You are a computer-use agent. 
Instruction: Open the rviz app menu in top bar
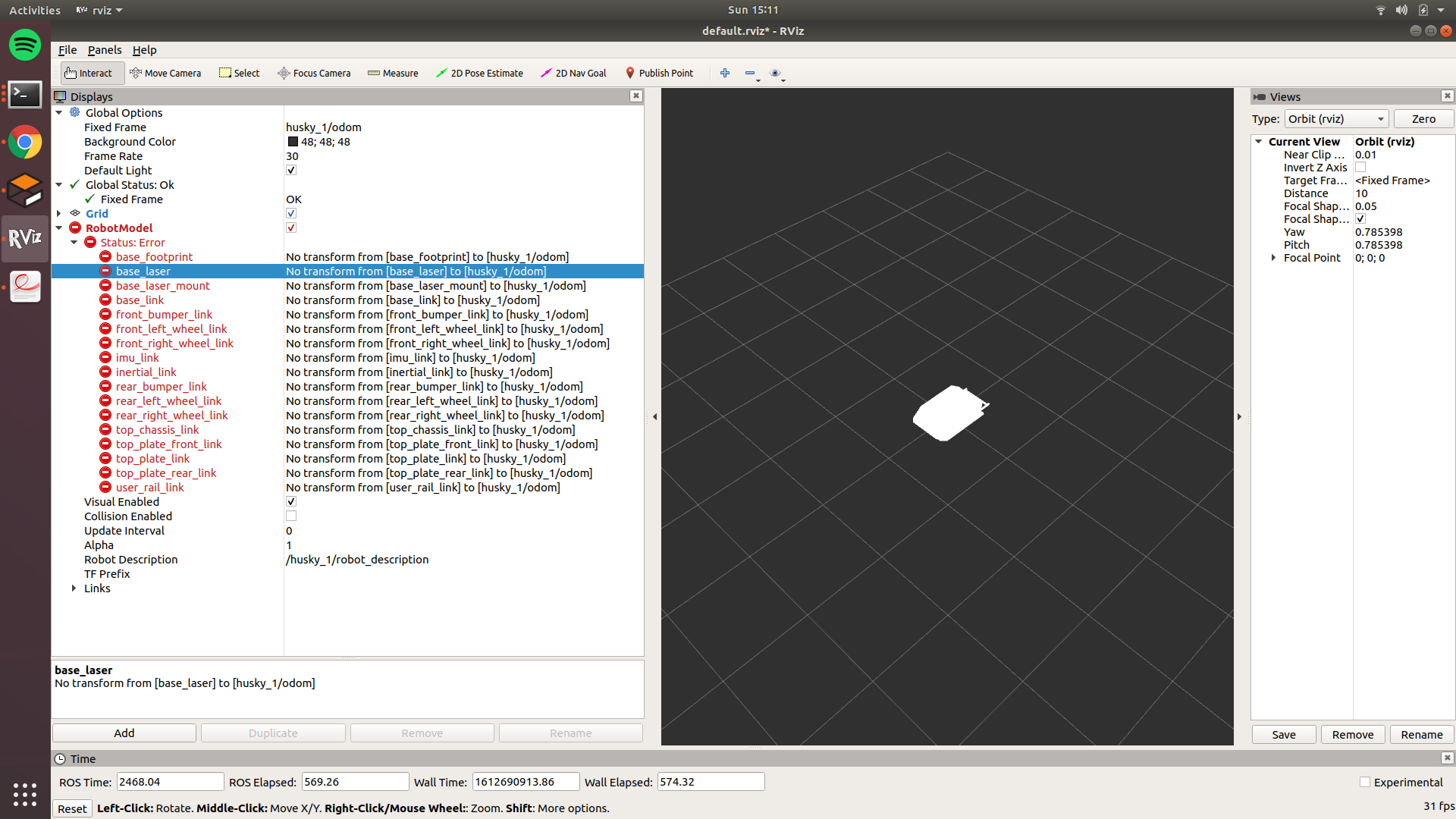tap(99, 10)
